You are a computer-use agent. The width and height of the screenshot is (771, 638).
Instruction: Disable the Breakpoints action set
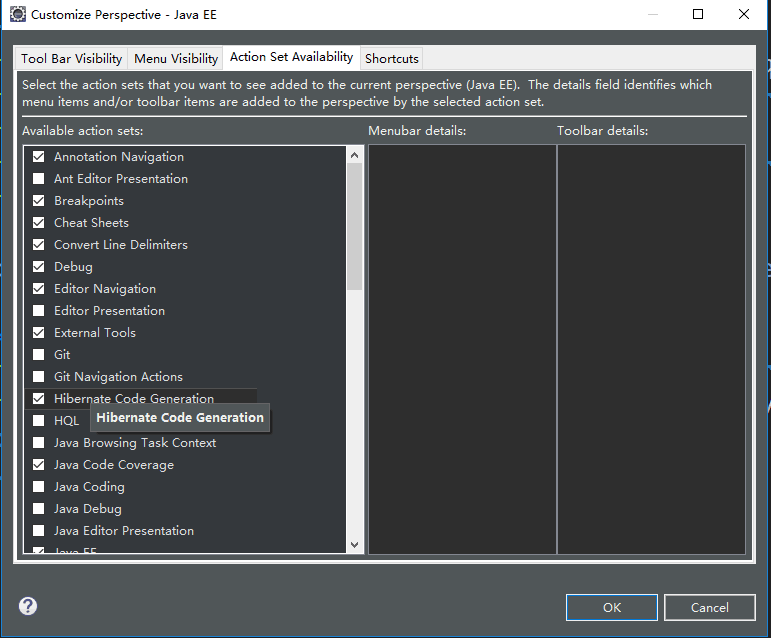tap(39, 201)
